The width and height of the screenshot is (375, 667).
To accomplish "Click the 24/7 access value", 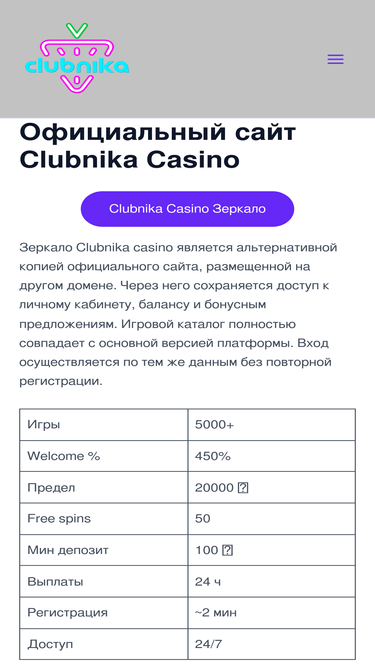I will click(208, 644).
